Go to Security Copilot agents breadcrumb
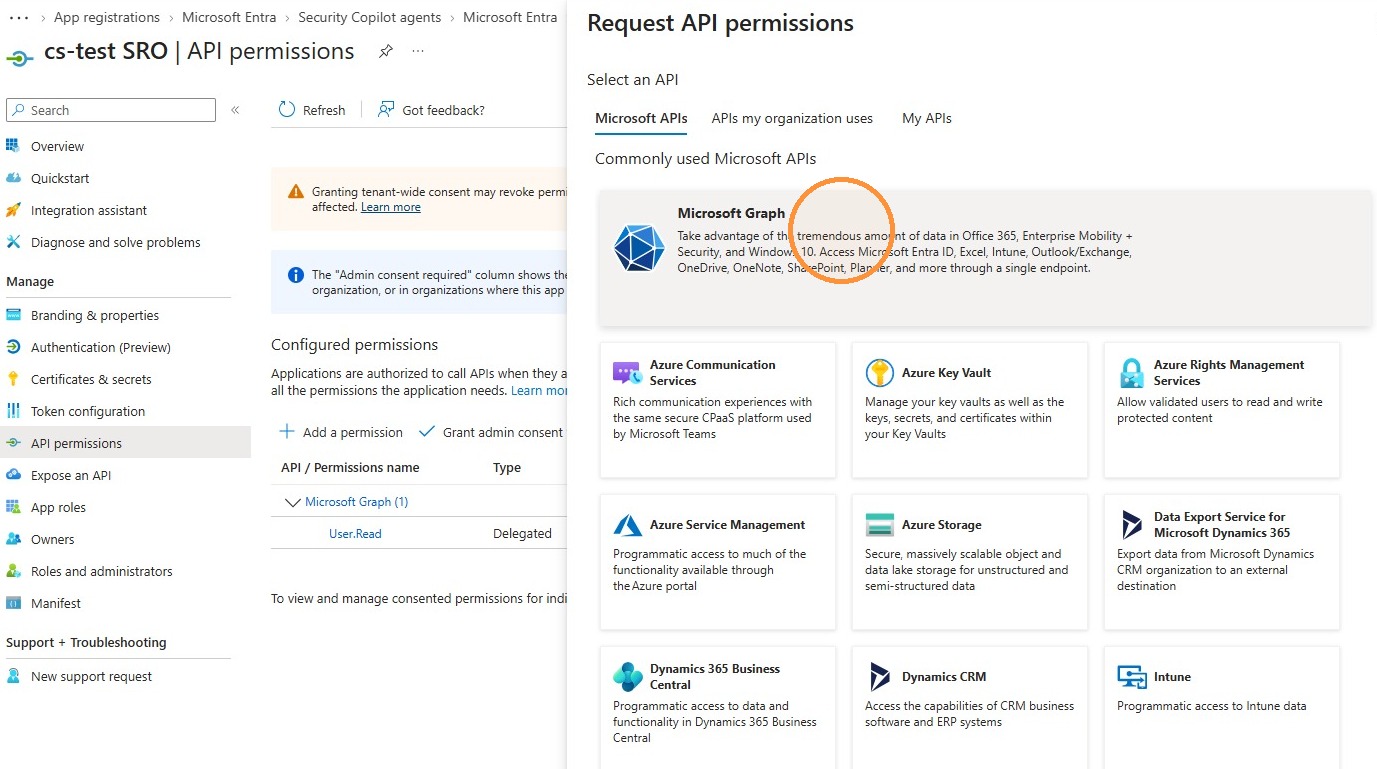The height and width of the screenshot is (769, 1377). coord(370,17)
